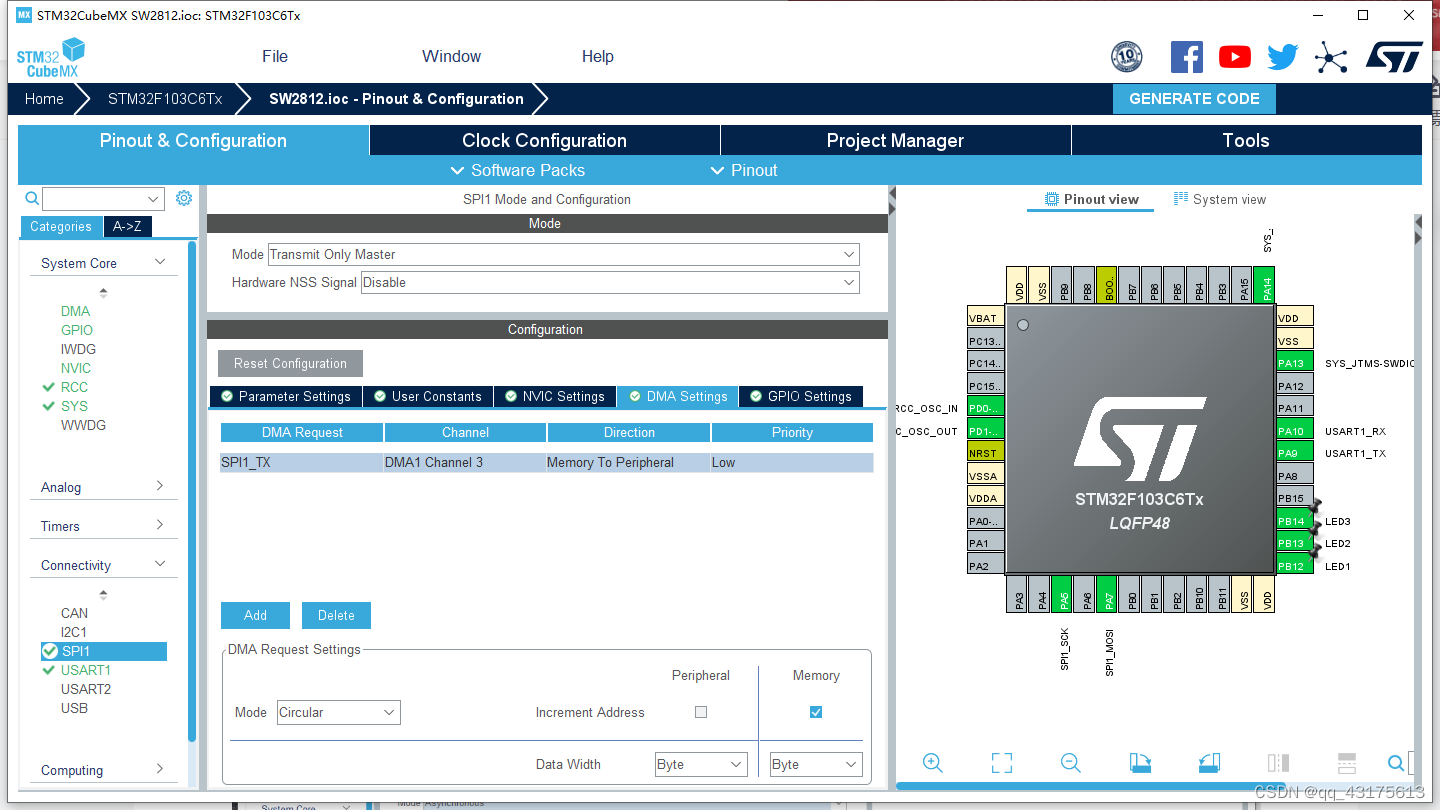Toggle Memory increment address checkbox

816,712
